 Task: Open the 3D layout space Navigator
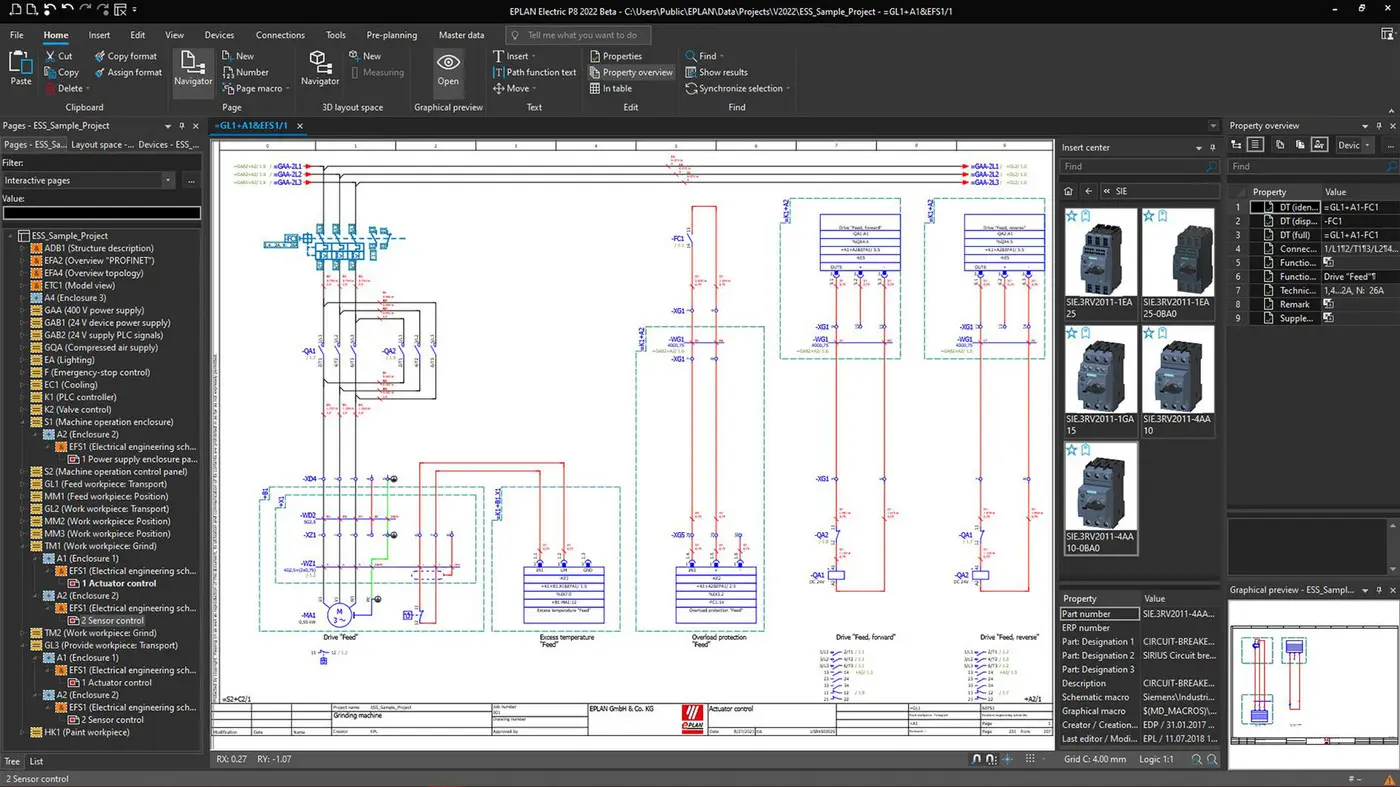click(319, 69)
